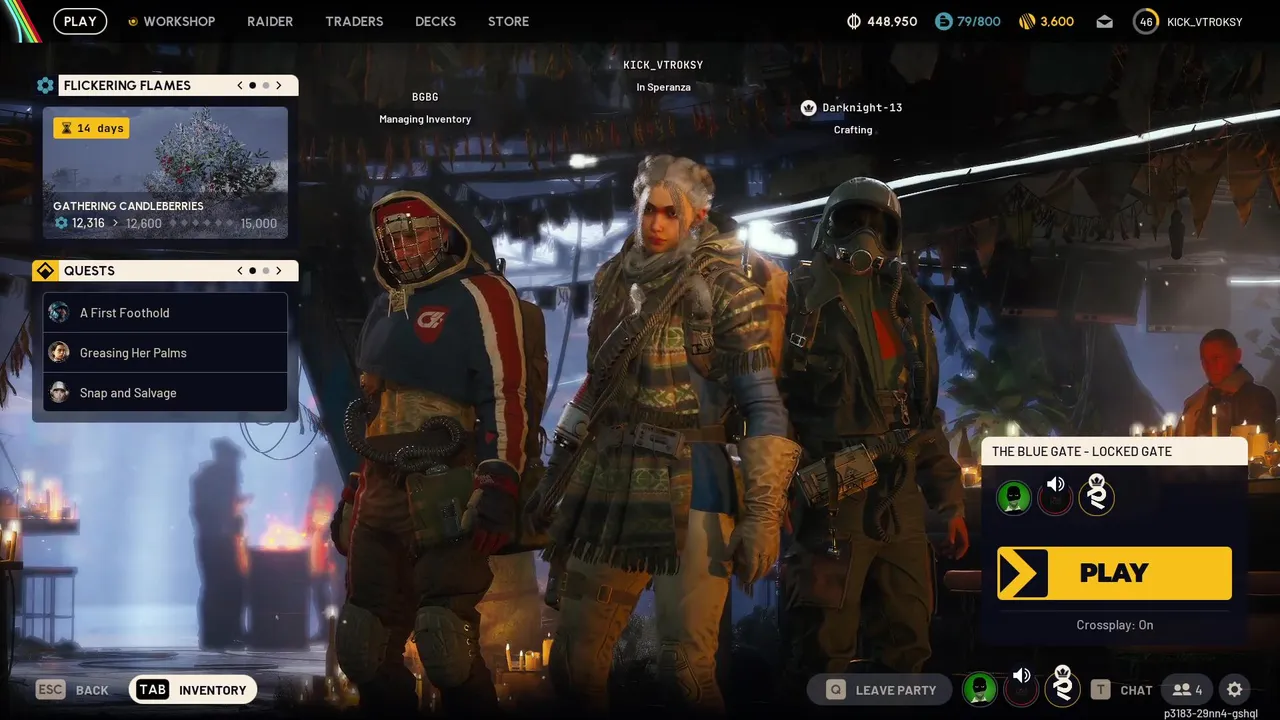Click The Blue Gate - Locked Gate header
The height and width of the screenshot is (720, 1280).
coord(1114,451)
